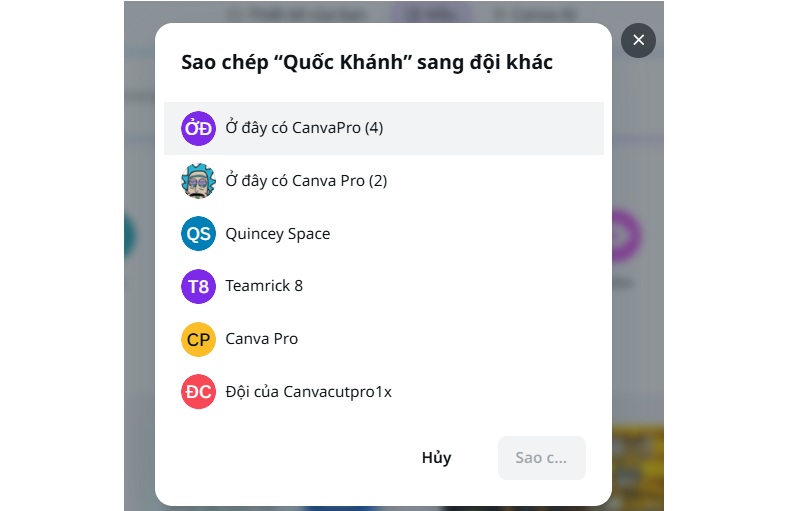Close the copy-to-team dialog with the X

click(x=638, y=41)
